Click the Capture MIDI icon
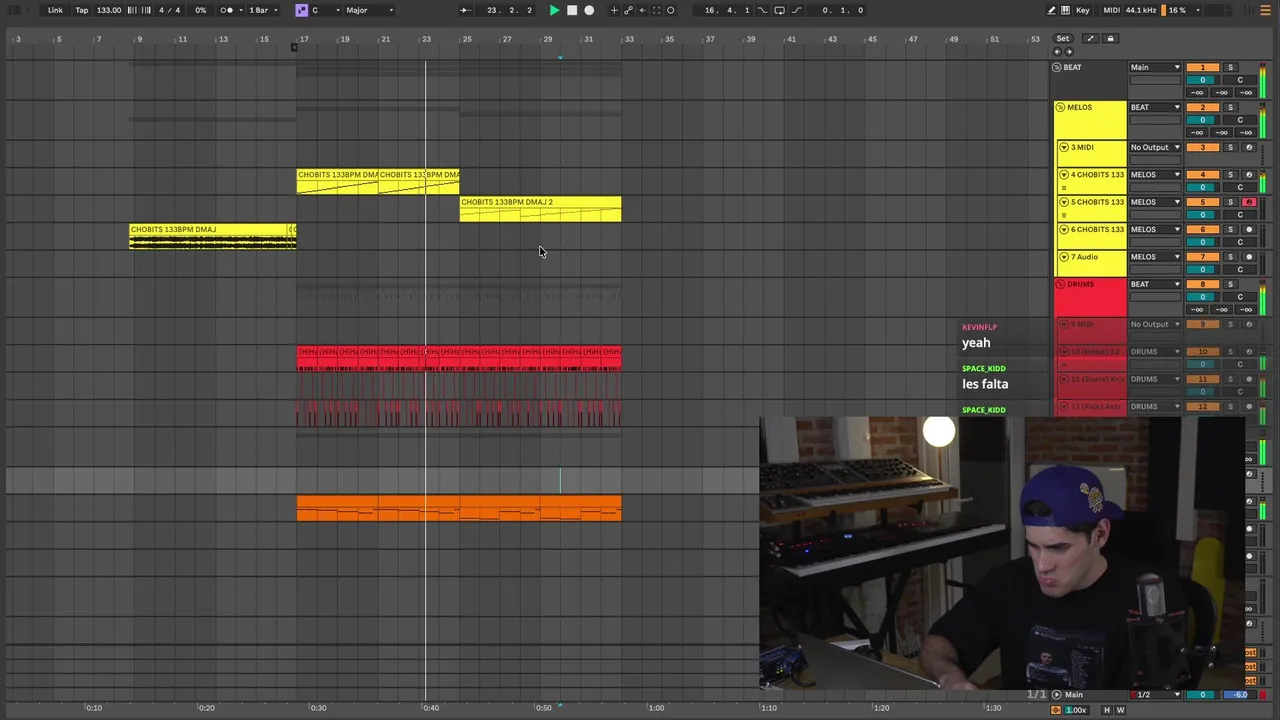Screen dimensions: 1280x720 pyautogui.click(x=656, y=10)
